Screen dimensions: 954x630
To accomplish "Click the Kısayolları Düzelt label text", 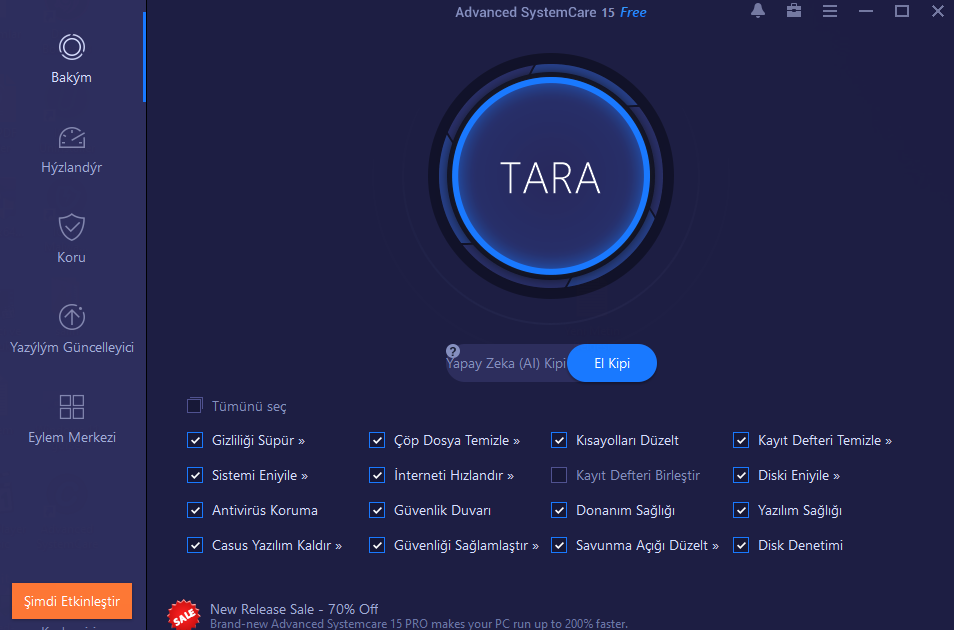I will pos(627,441).
